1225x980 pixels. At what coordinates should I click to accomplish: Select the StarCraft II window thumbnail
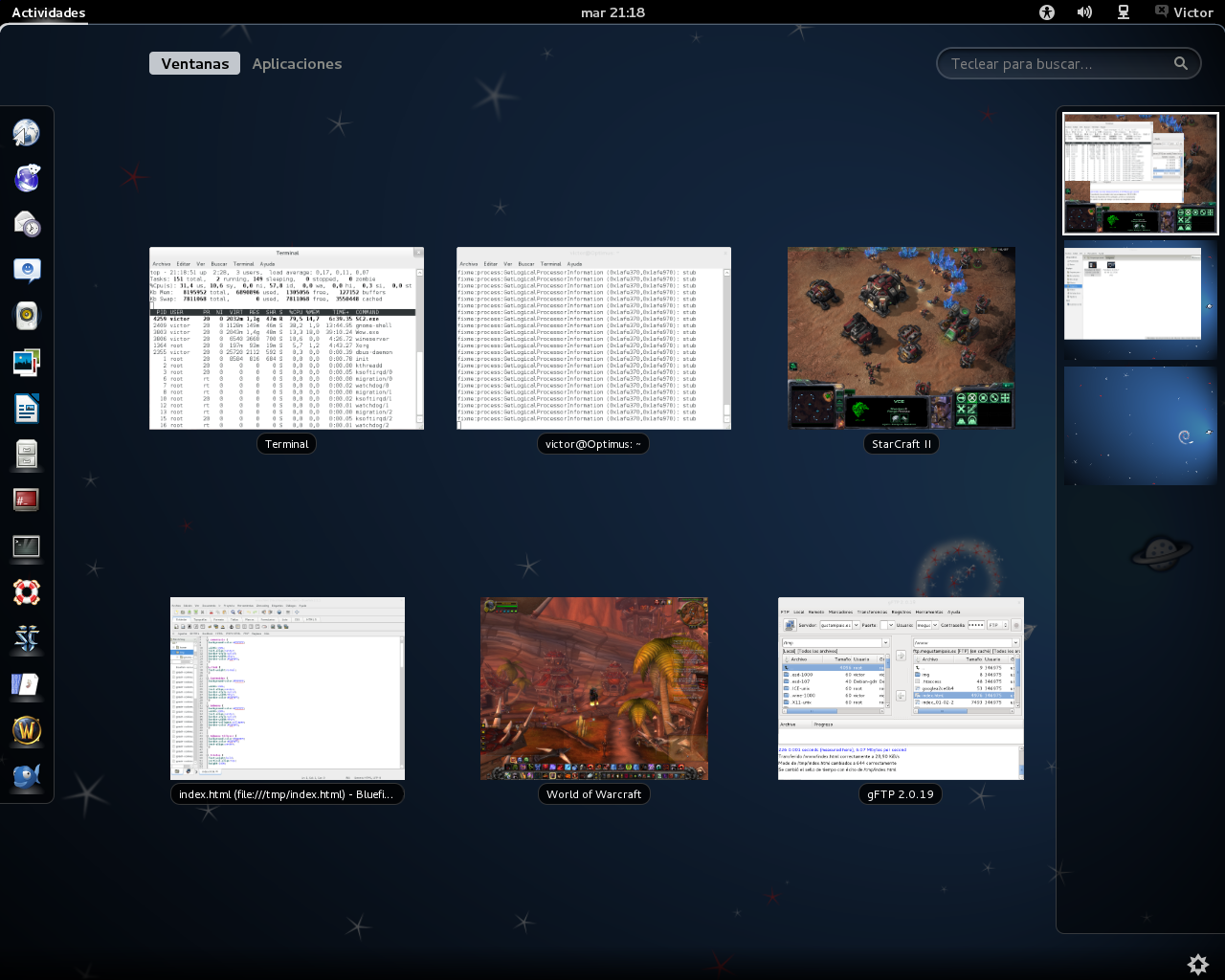[x=902, y=338]
